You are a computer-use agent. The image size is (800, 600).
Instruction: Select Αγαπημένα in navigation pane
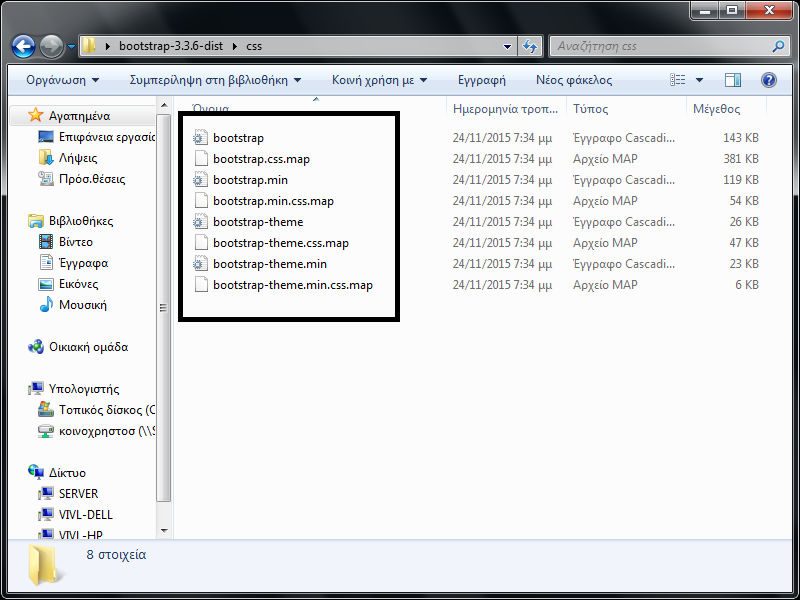pos(79,116)
